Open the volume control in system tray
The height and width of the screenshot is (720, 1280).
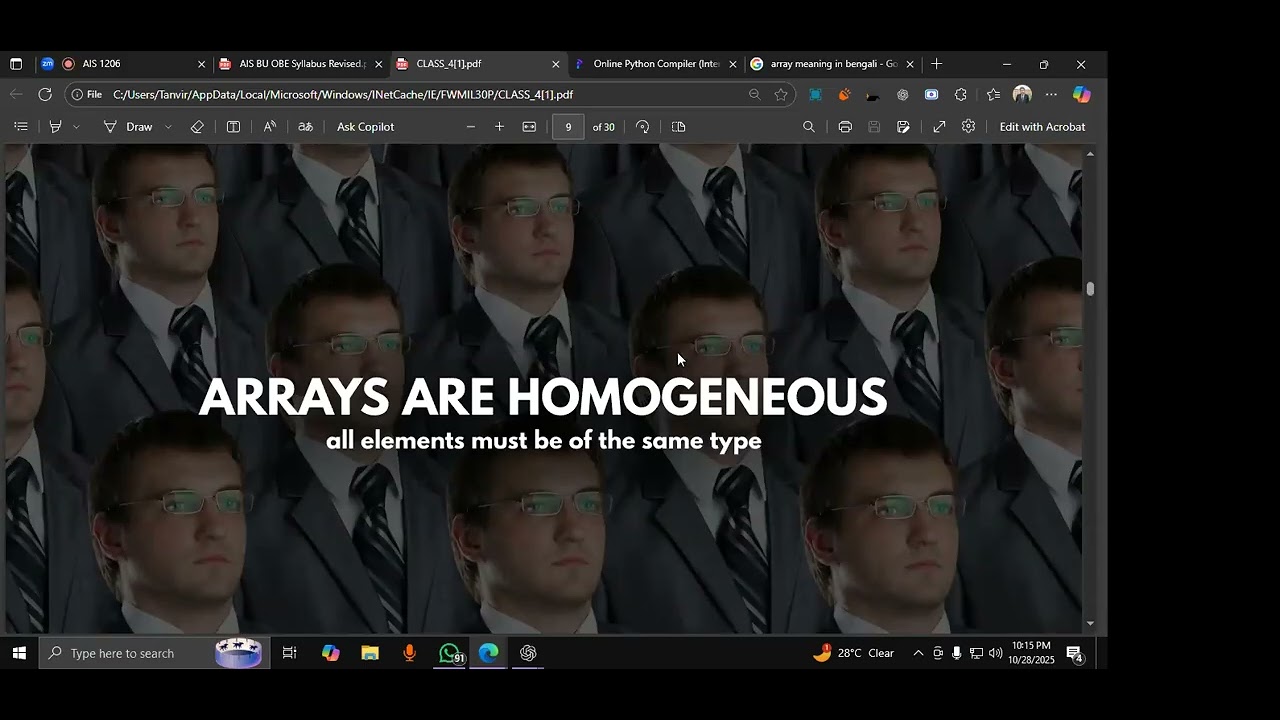point(995,653)
